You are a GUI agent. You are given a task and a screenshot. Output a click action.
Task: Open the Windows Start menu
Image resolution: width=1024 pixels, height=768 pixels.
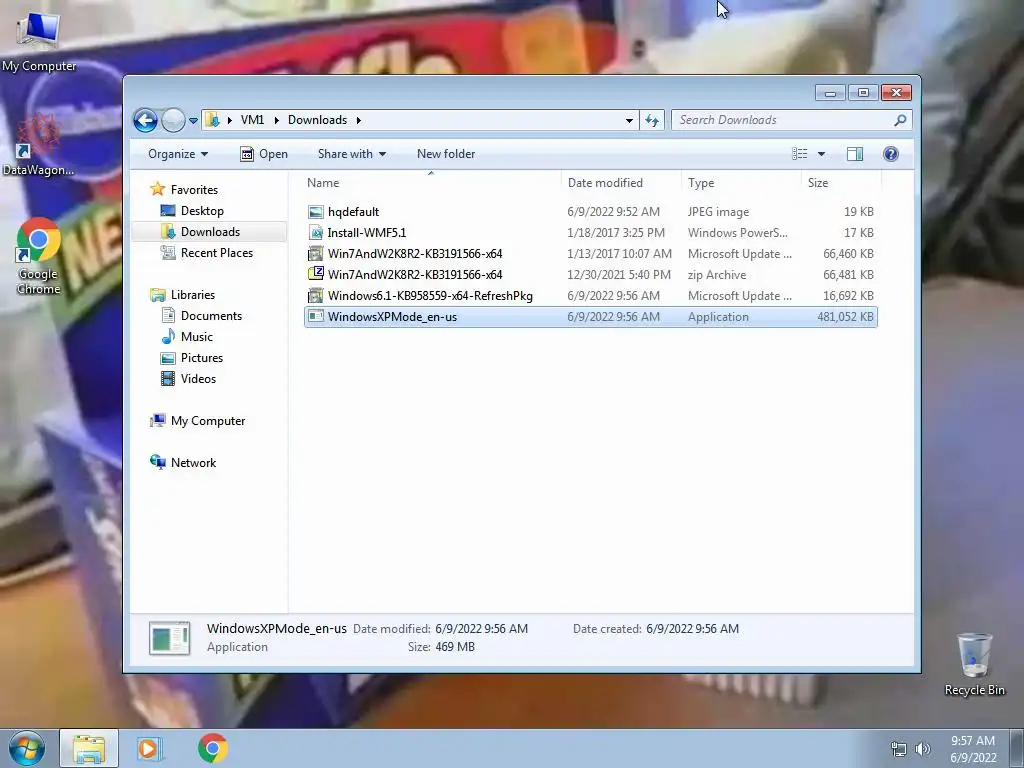click(27, 748)
